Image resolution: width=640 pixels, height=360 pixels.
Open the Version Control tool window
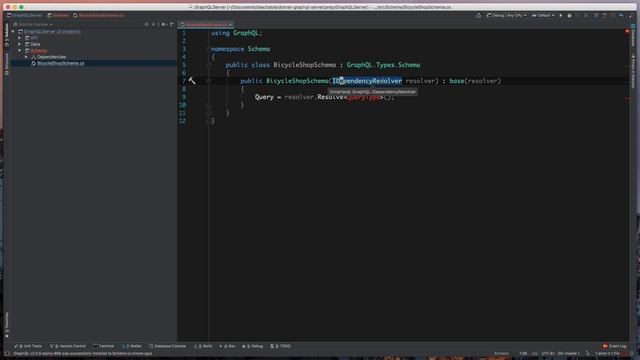pyautogui.click(x=68, y=346)
